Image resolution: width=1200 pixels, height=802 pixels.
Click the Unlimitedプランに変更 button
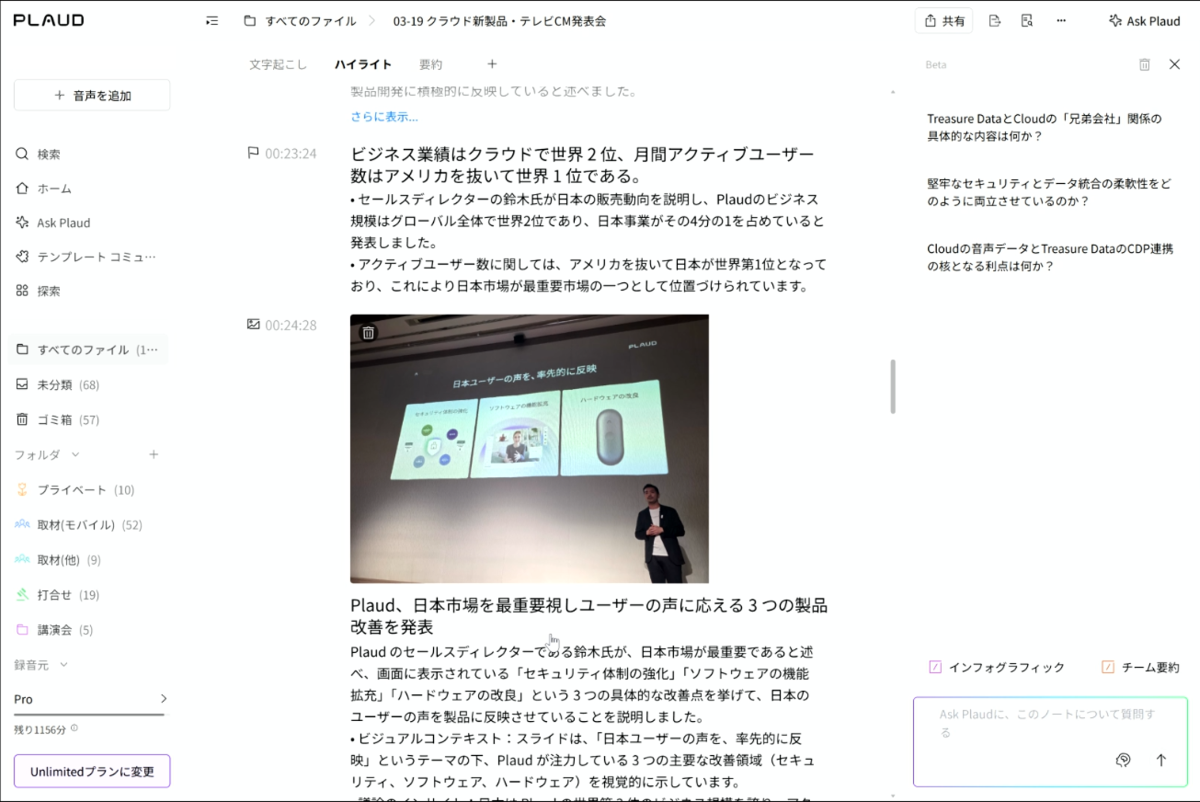(x=92, y=771)
